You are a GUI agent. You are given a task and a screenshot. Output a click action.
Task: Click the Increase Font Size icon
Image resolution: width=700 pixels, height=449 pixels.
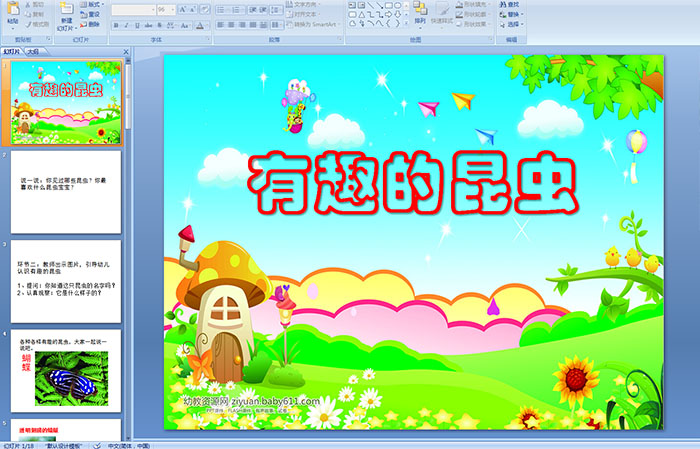[182, 8]
